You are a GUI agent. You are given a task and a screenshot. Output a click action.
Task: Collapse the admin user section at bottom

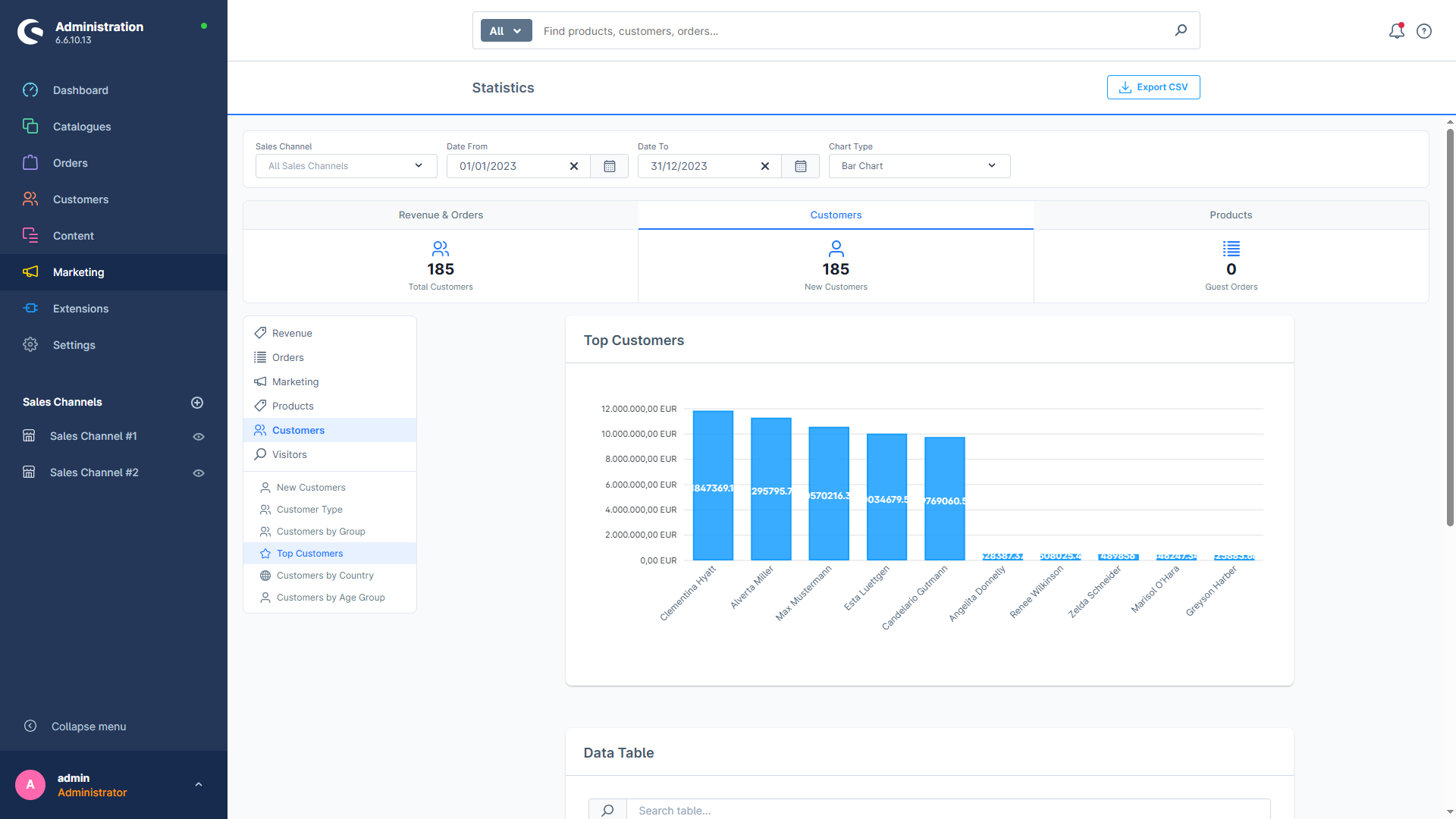pyautogui.click(x=199, y=784)
